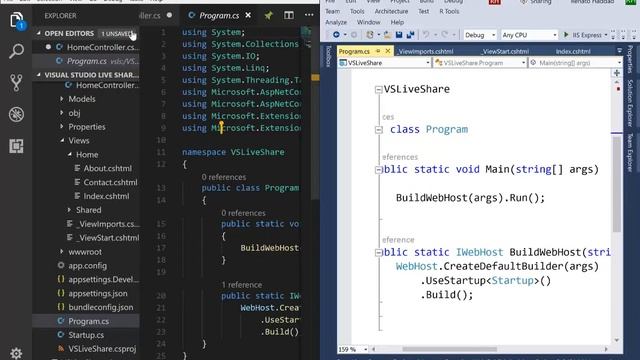Collapse the Views folder in Explorer
640x360 pixels.
(x=62, y=140)
